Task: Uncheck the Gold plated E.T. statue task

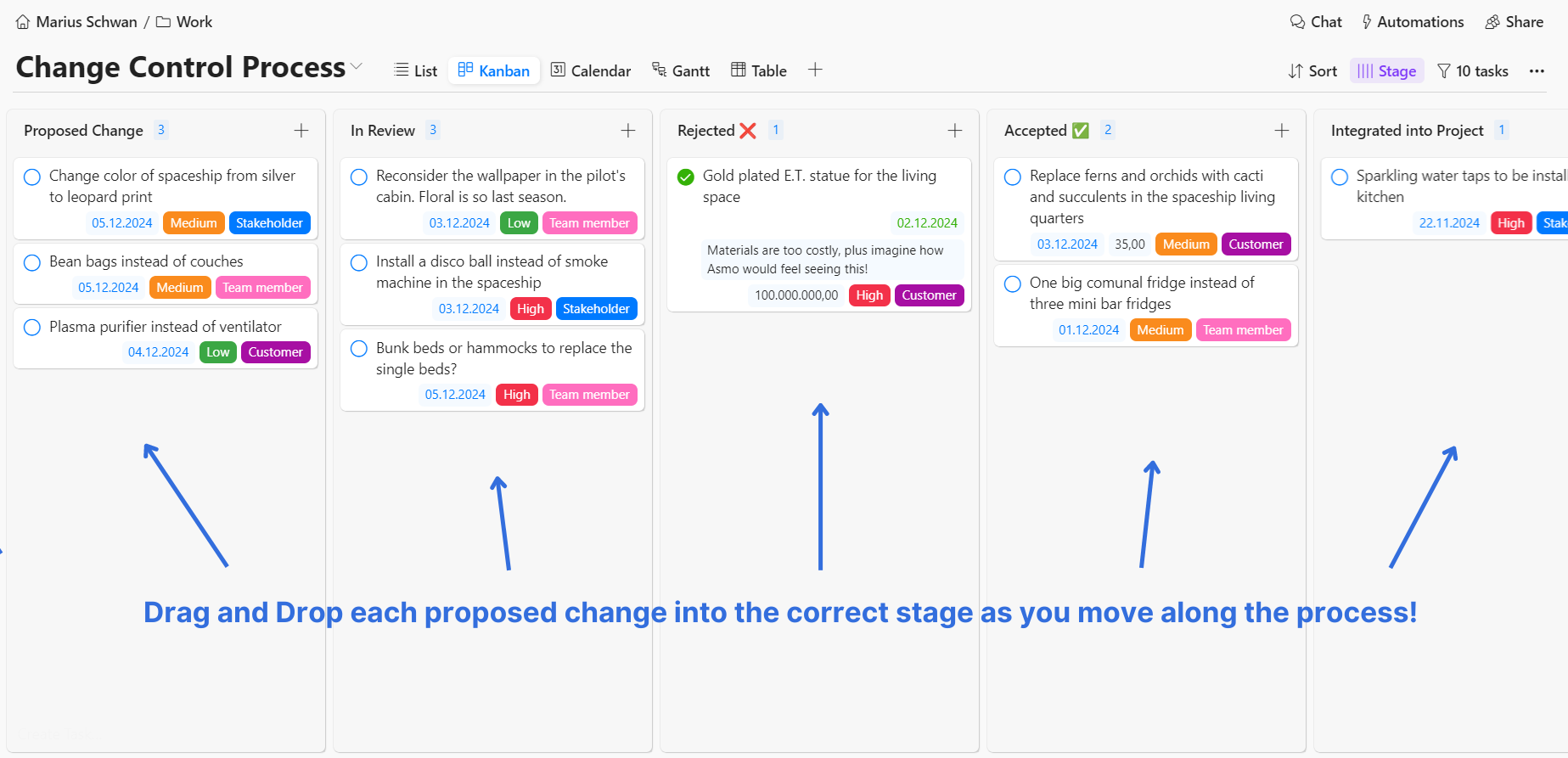Action: pos(686,177)
